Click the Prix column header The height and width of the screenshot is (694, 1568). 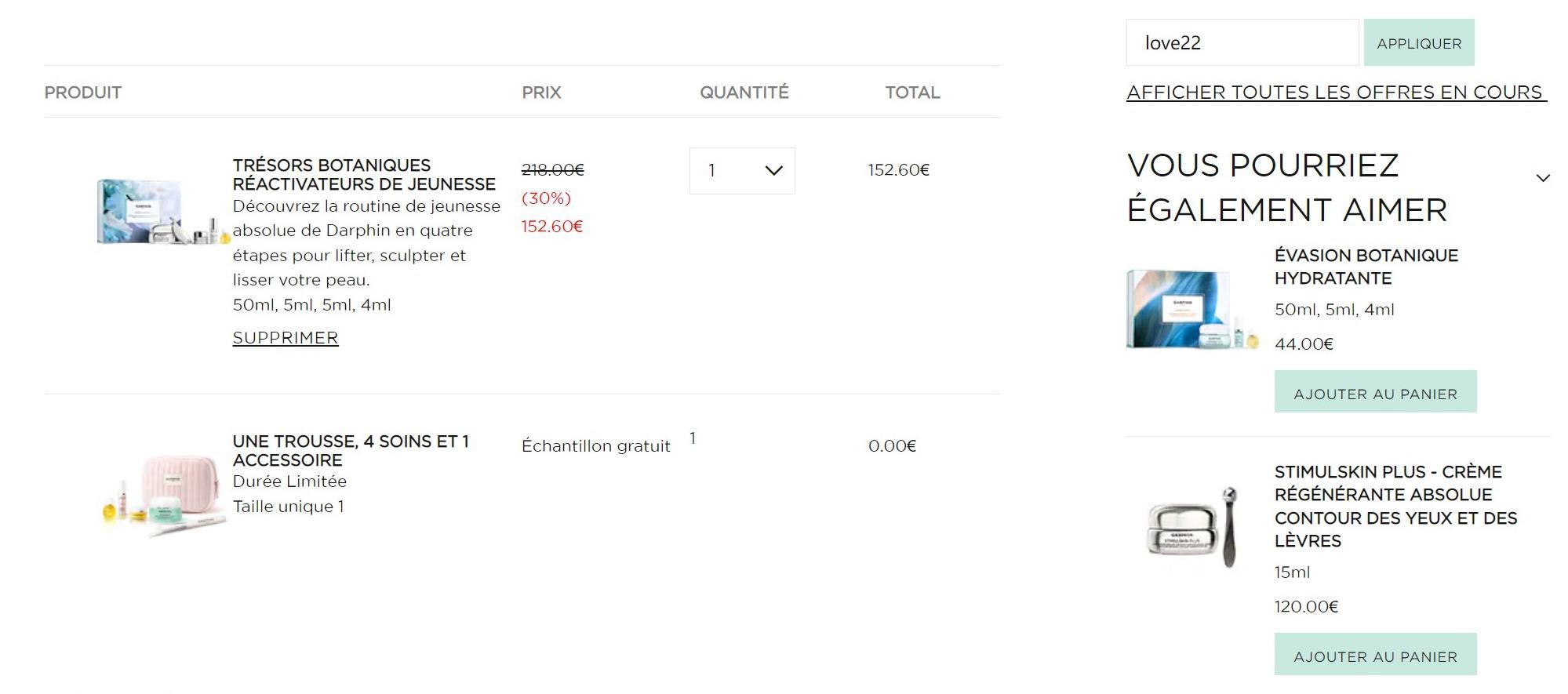[x=541, y=93]
